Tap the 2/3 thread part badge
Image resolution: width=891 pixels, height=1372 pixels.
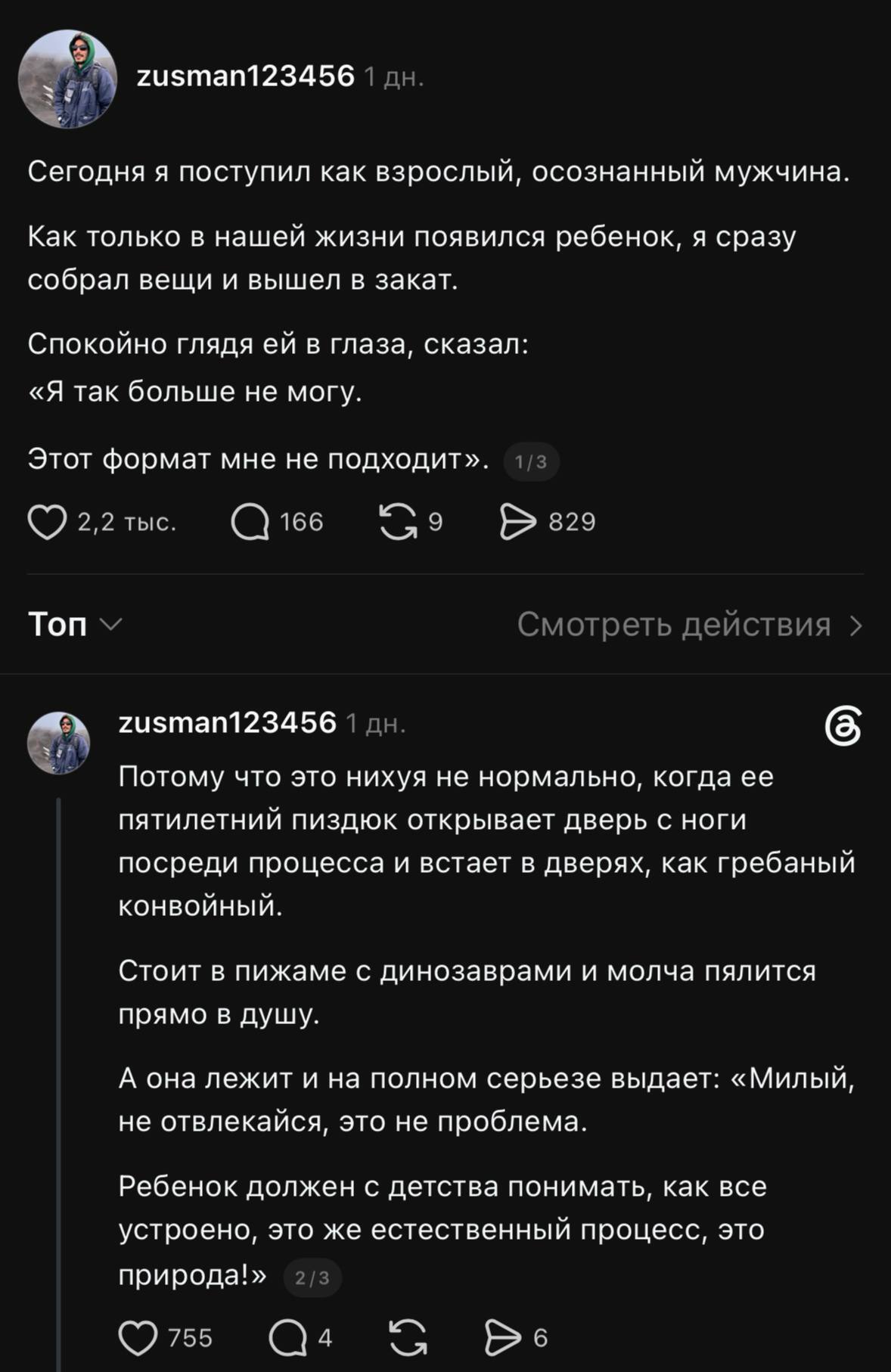tap(312, 1278)
